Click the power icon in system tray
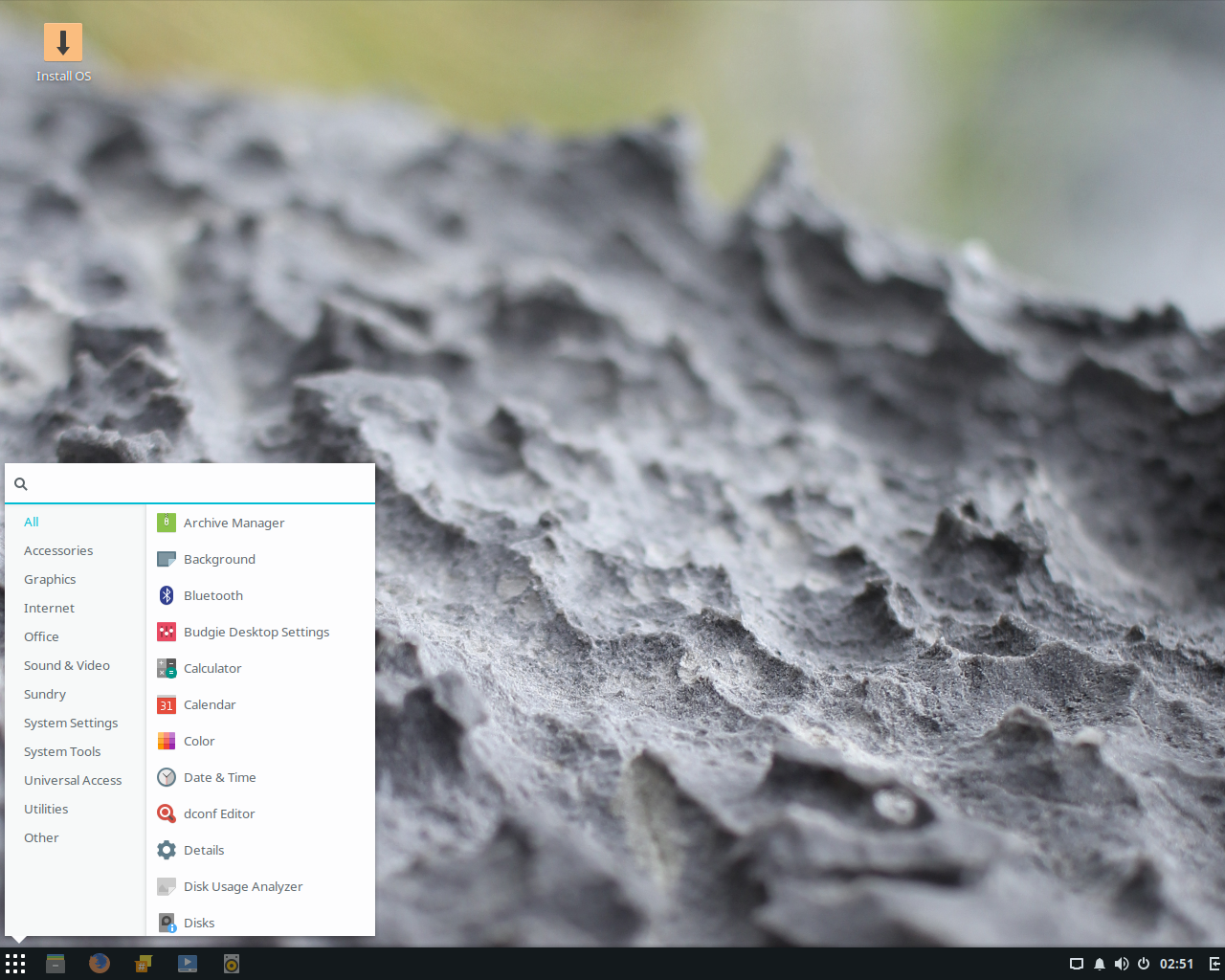This screenshot has width=1225, height=980. coord(1144,964)
